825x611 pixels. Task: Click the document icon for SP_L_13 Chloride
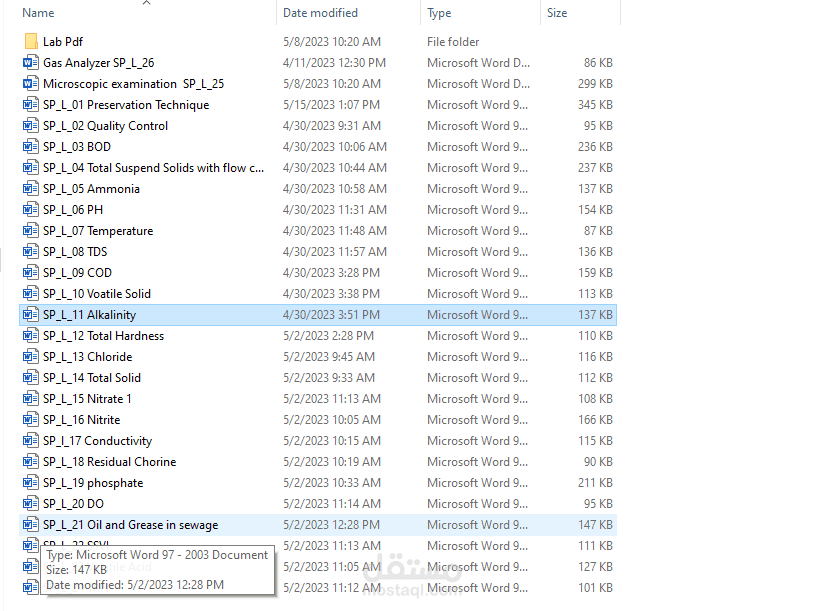click(31, 357)
